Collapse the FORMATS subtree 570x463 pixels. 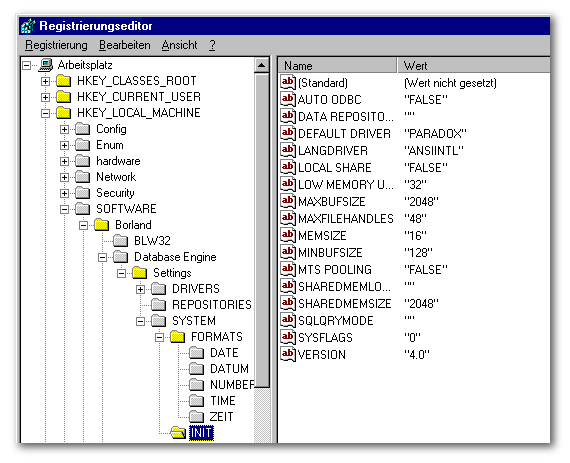[159, 337]
